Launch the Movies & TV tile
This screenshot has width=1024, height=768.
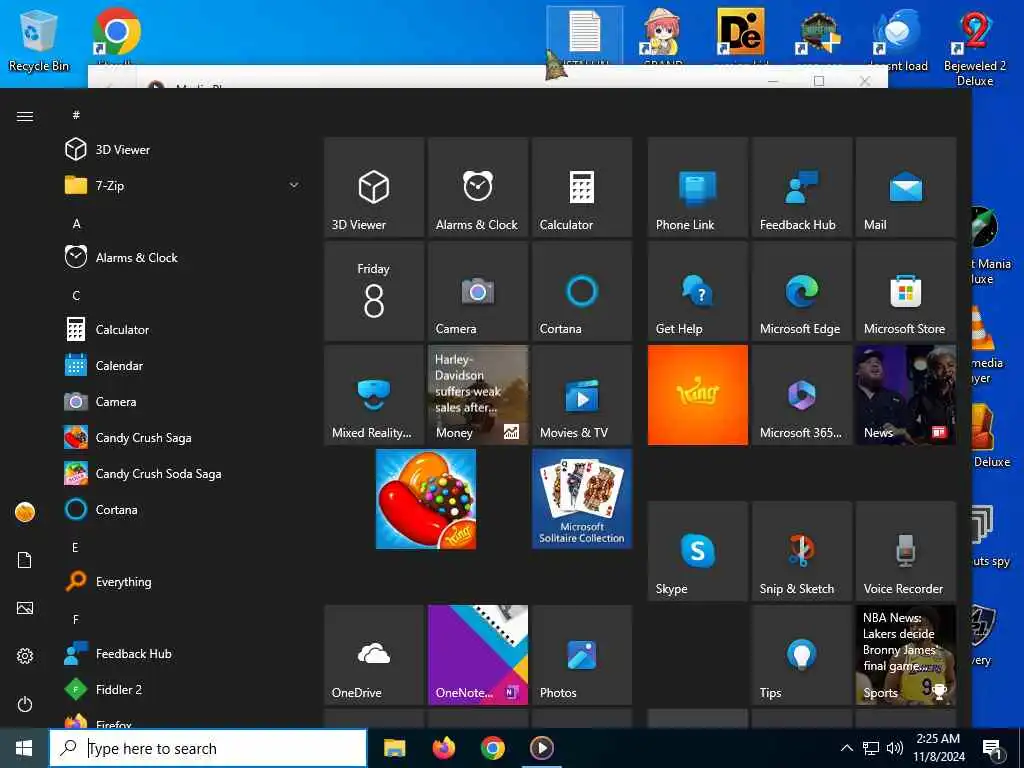click(x=582, y=395)
